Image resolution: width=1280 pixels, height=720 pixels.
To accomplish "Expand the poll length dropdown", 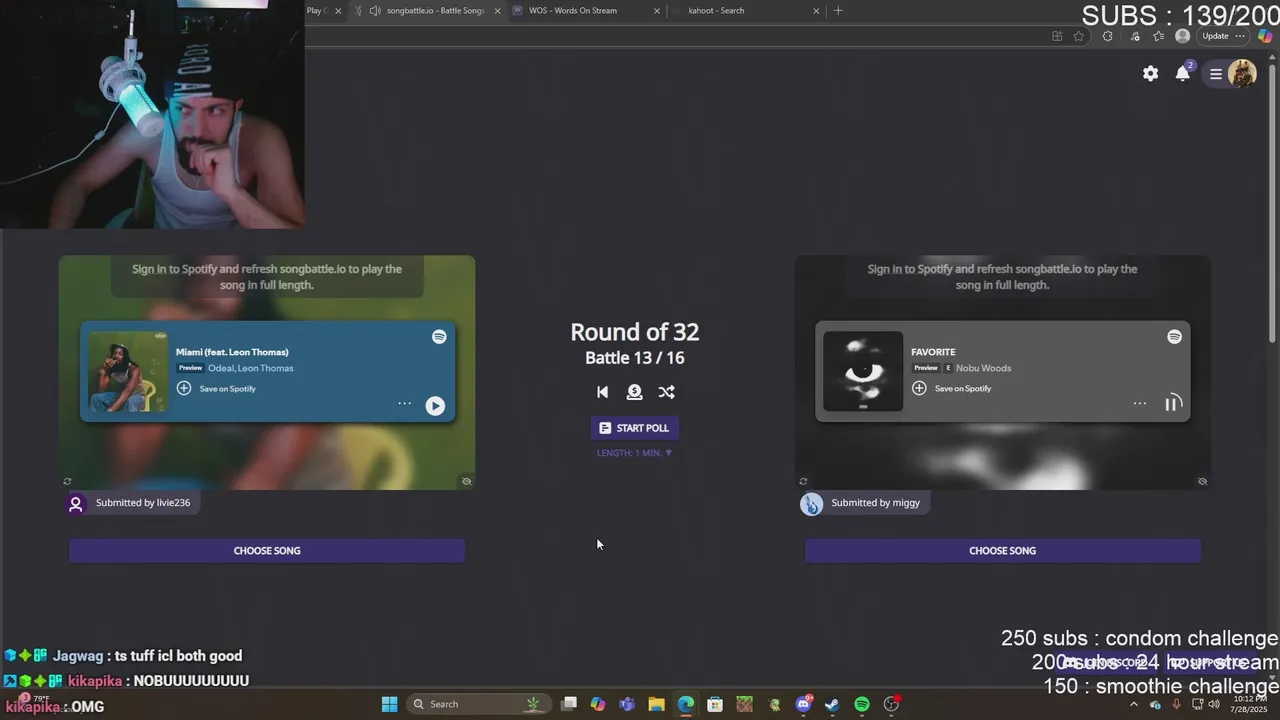I will pyautogui.click(x=634, y=453).
